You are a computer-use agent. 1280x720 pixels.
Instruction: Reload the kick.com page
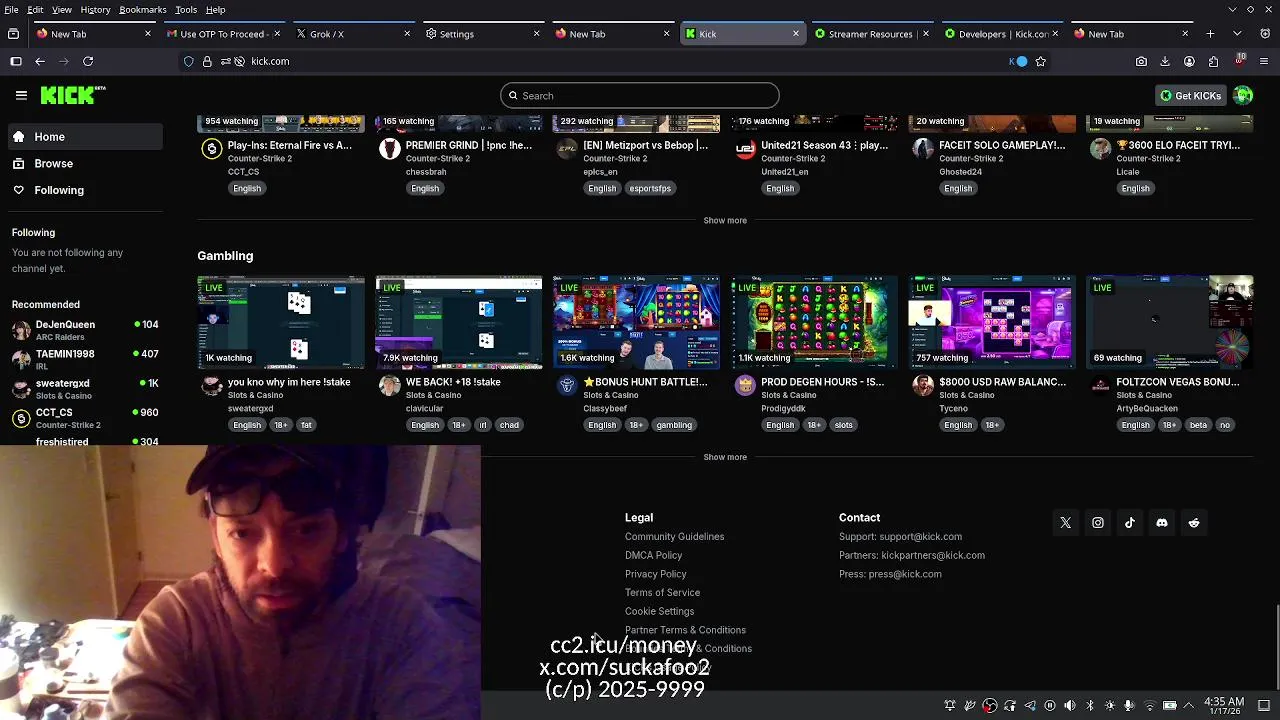click(x=88, y=61)
